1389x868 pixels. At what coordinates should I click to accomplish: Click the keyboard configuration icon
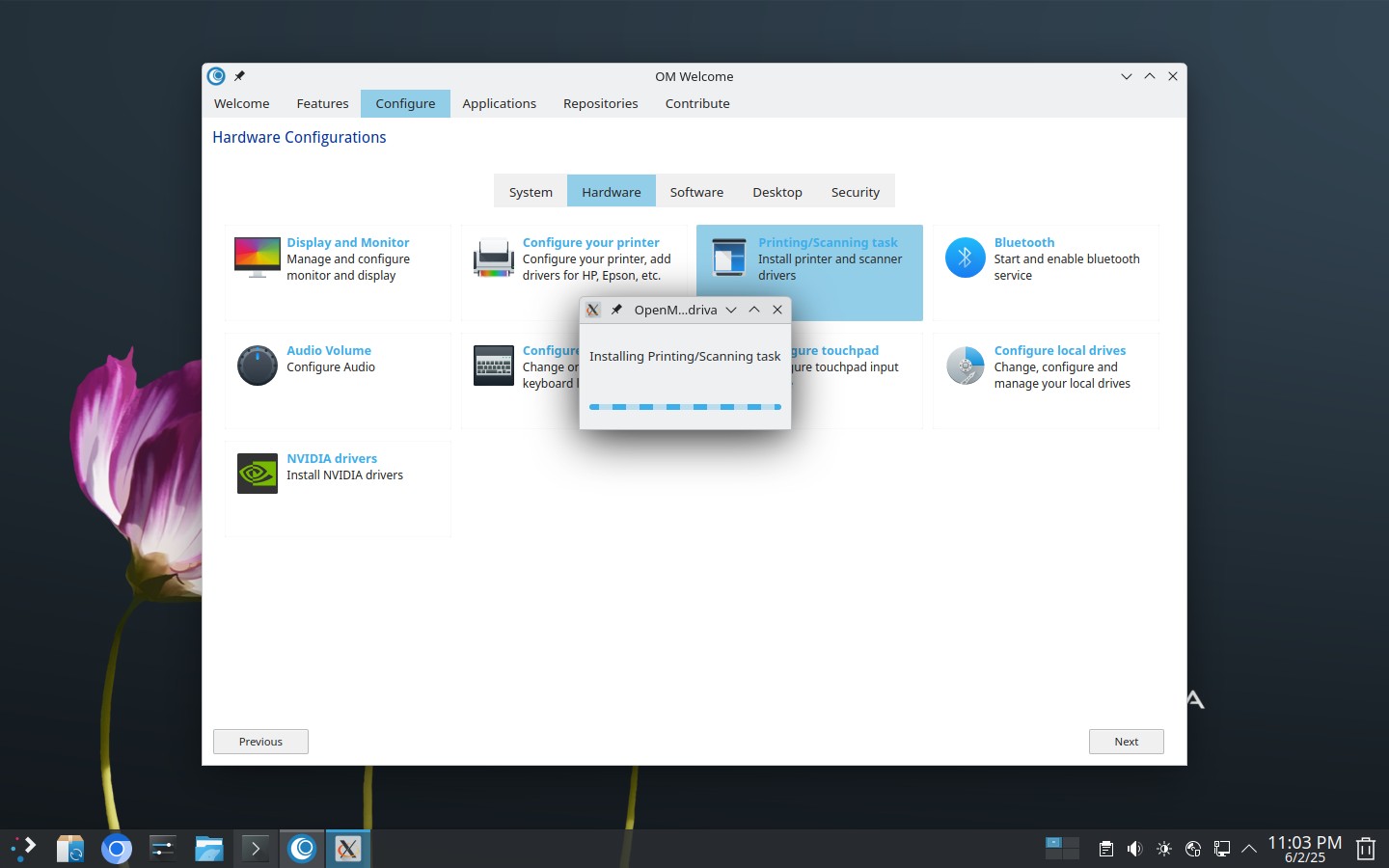pyautogui.click(x=493, y=366)
